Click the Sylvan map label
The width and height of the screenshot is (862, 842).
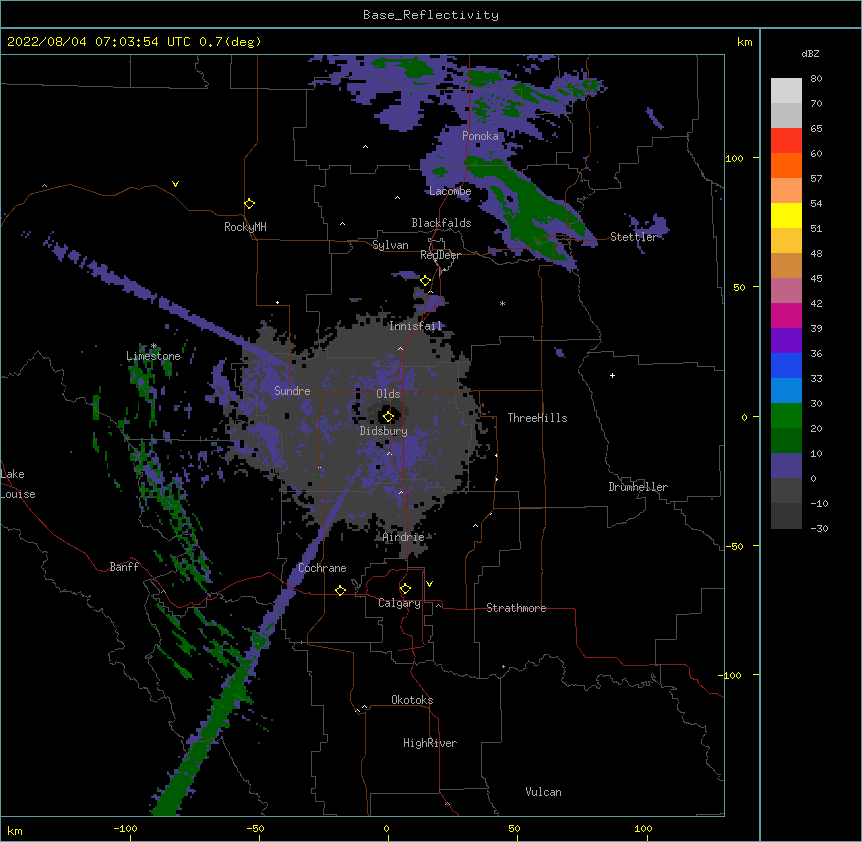(x=390, y=245)
